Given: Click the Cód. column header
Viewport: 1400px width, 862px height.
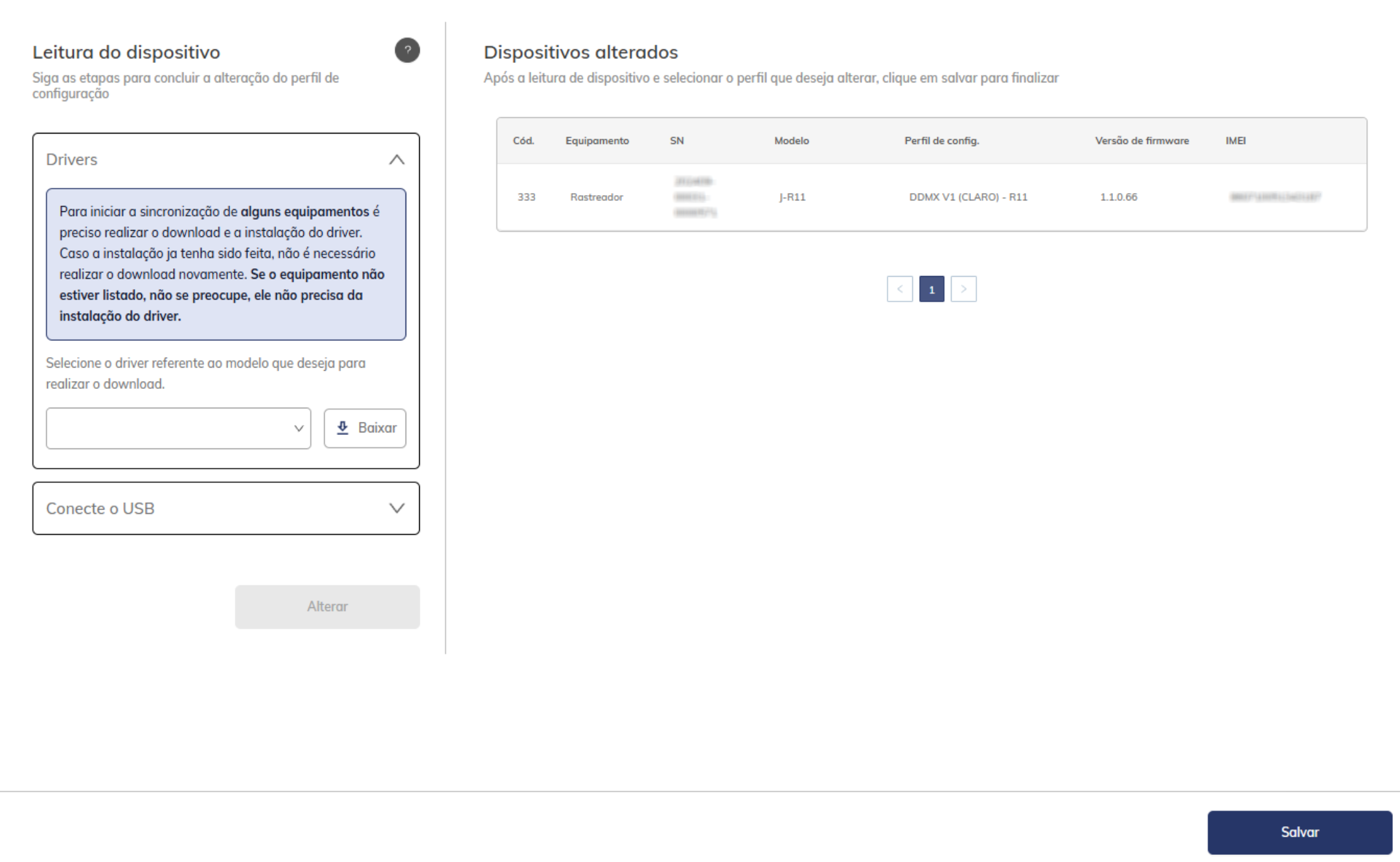Looking at the screenshot, I should 523,141.
